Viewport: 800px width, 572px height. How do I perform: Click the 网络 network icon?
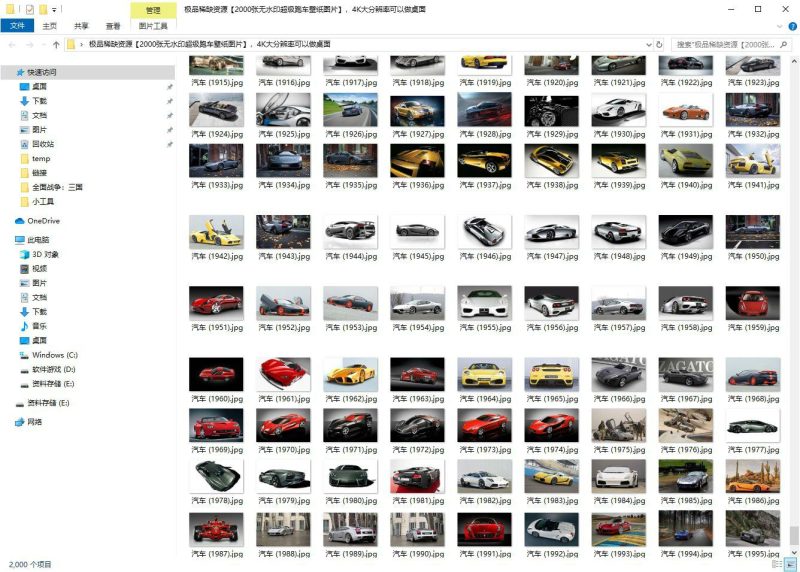pyautogui.click(x=35, y=422)
